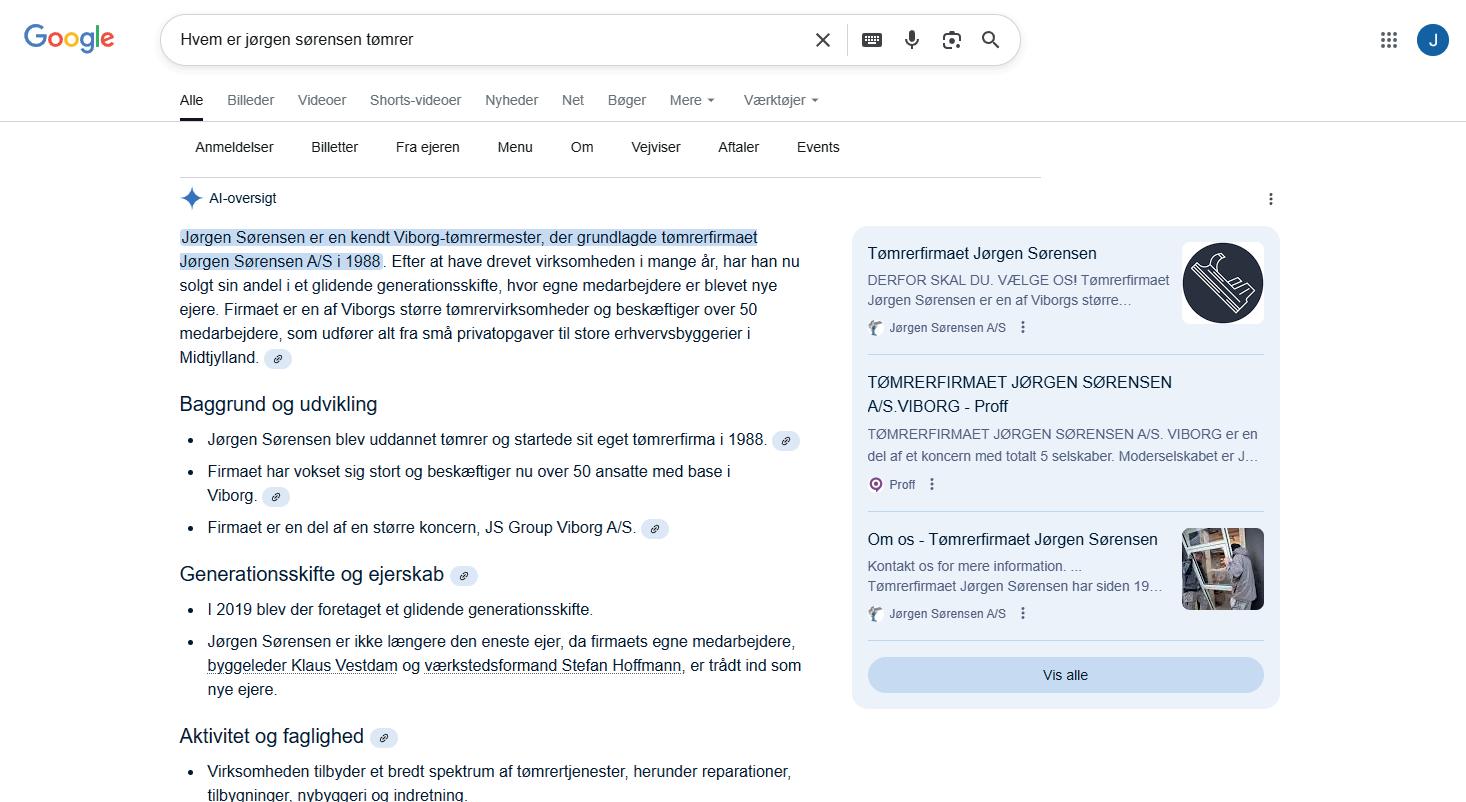1466x802 pixels.
Task: Open source link icon beside 'Viborg.' bullet
Action: 275,496
